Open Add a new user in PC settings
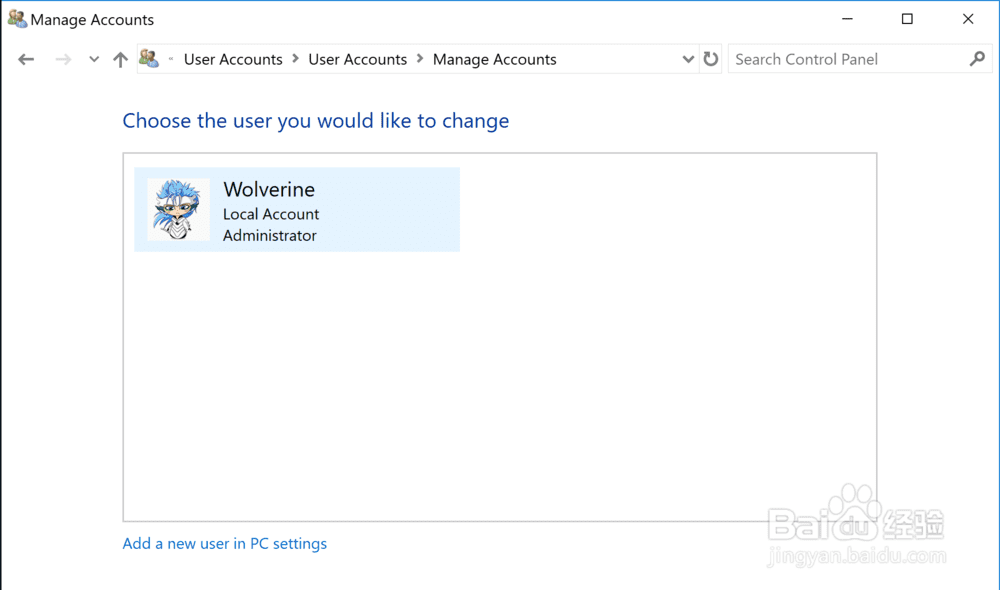1000x590 pixels. tap(224, 544)
